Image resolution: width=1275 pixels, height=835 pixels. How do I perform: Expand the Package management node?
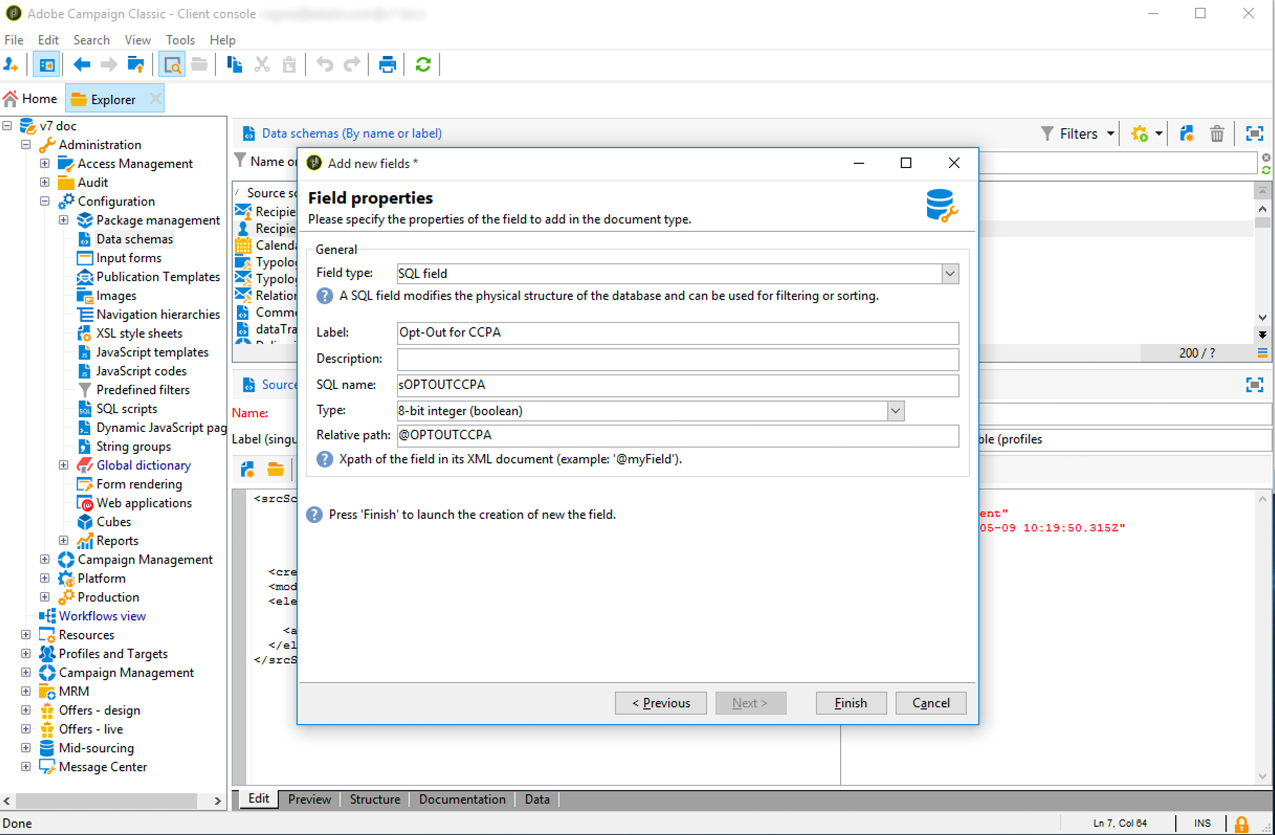click(x=64, y=220)
